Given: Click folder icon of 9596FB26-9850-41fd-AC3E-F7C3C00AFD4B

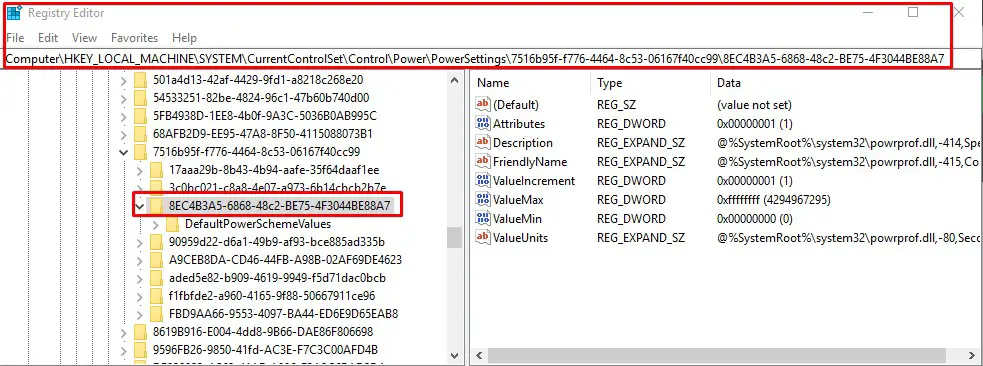Looking at the screenshot, I should [x=140, y=350].
